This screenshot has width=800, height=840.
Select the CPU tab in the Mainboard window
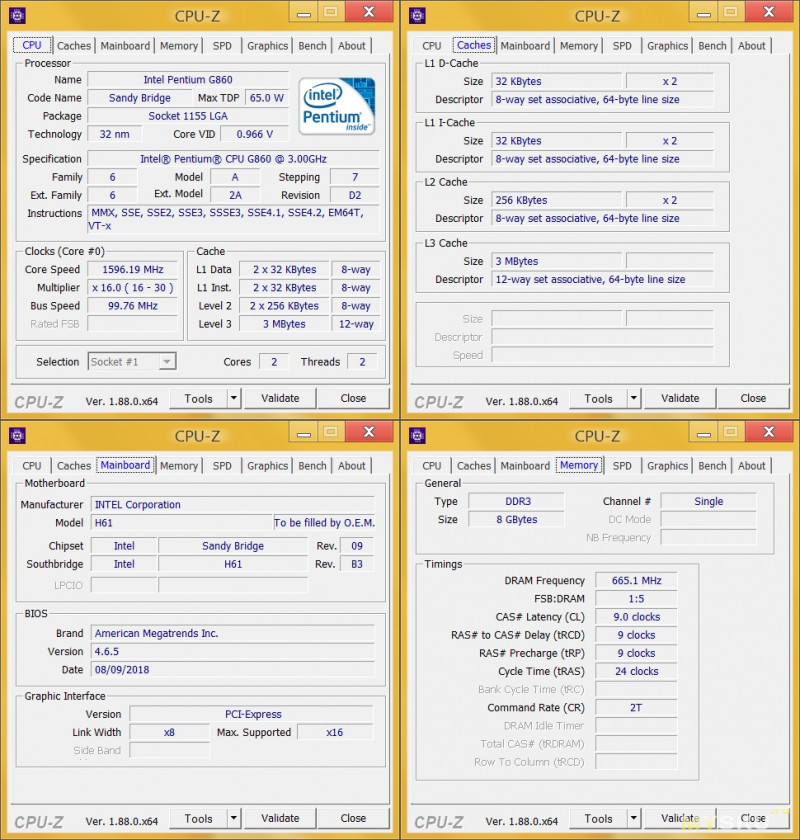32,466
